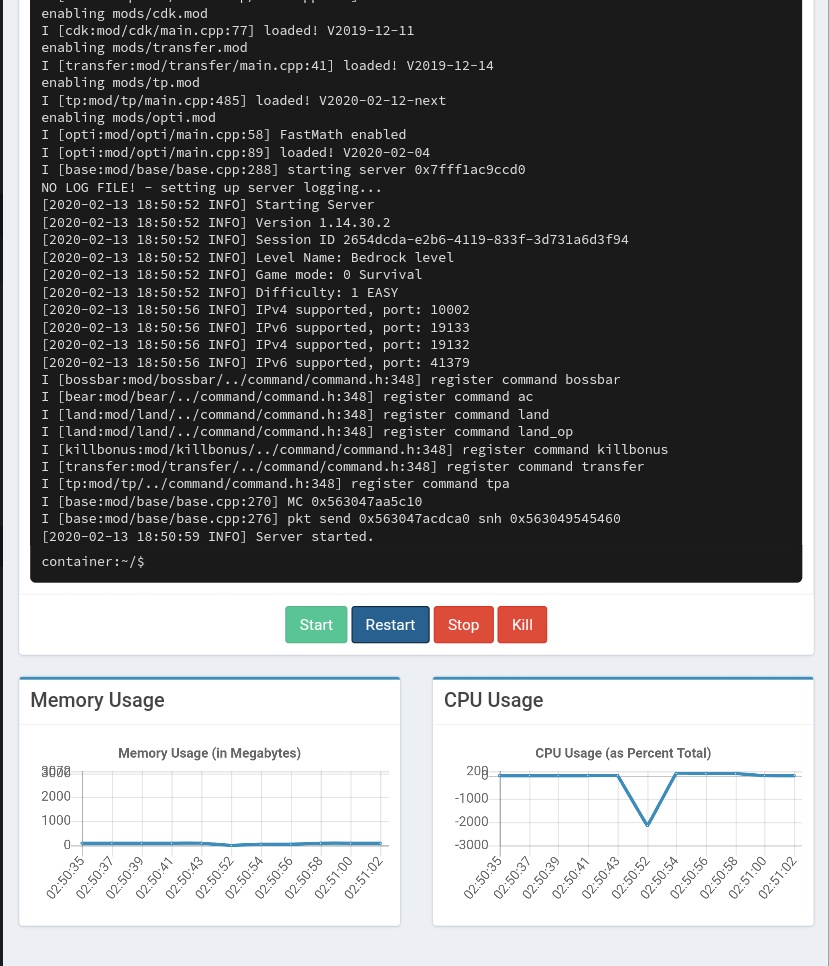Click the Session ID log line
The width and height of the screenshot is (829, 966).
pyautogui.click(x=335, y=240)
